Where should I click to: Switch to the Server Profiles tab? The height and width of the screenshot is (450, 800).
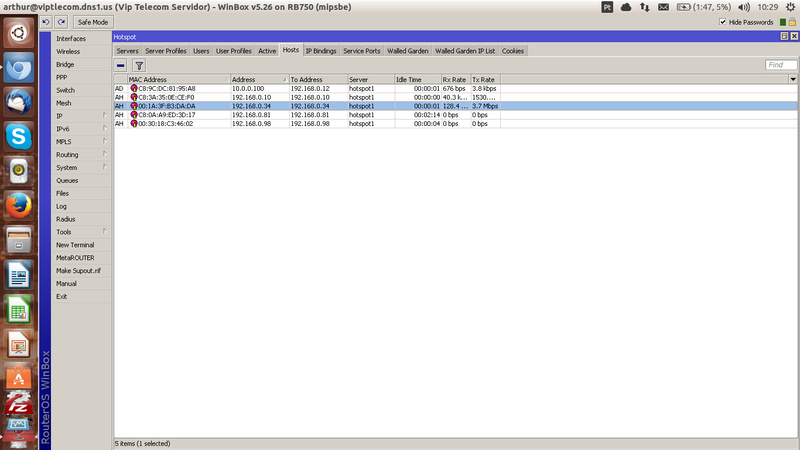(166, 51)
